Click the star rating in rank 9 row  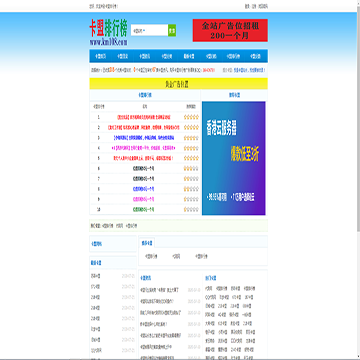191,199
